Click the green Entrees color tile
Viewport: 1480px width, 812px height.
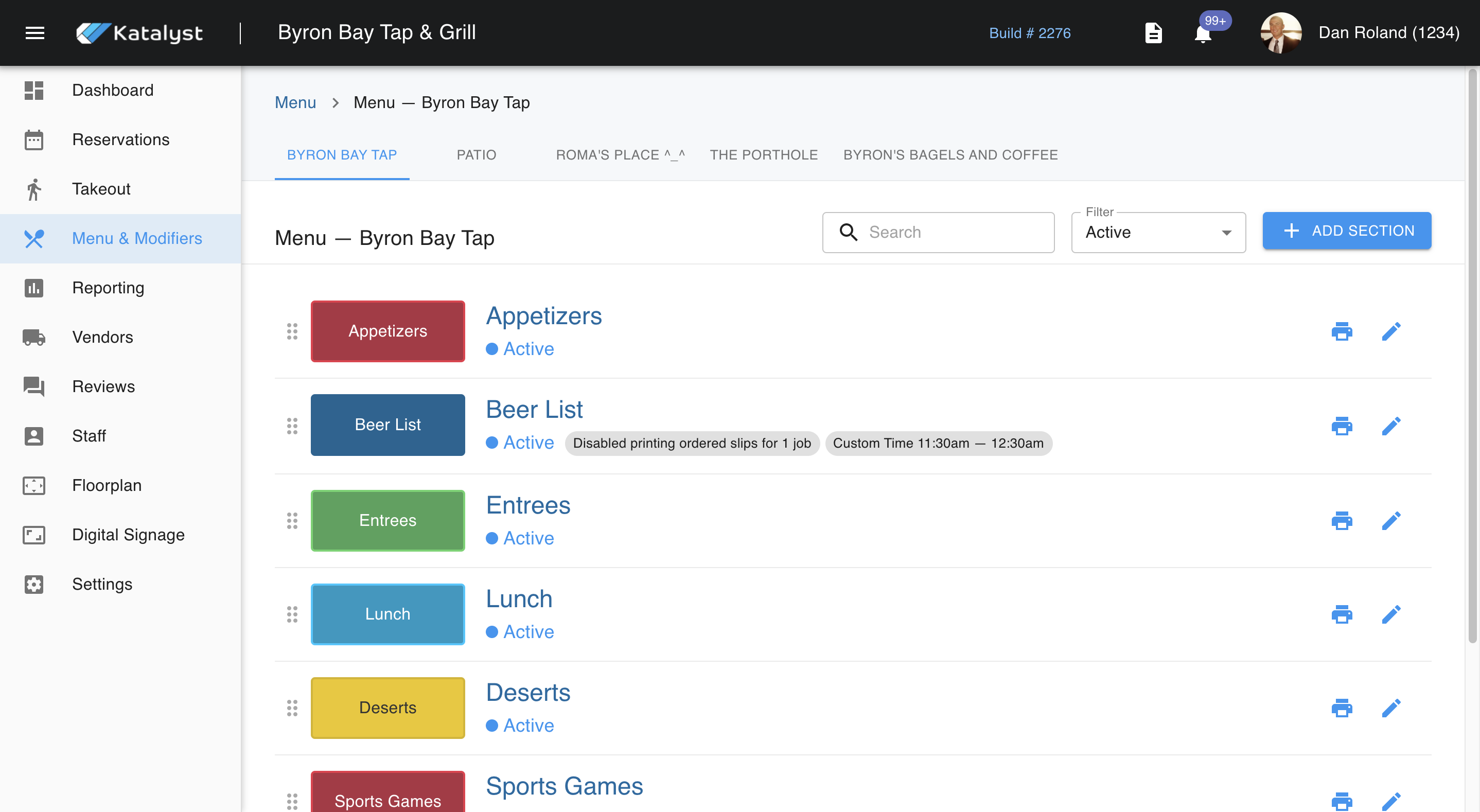coord(388,521)
